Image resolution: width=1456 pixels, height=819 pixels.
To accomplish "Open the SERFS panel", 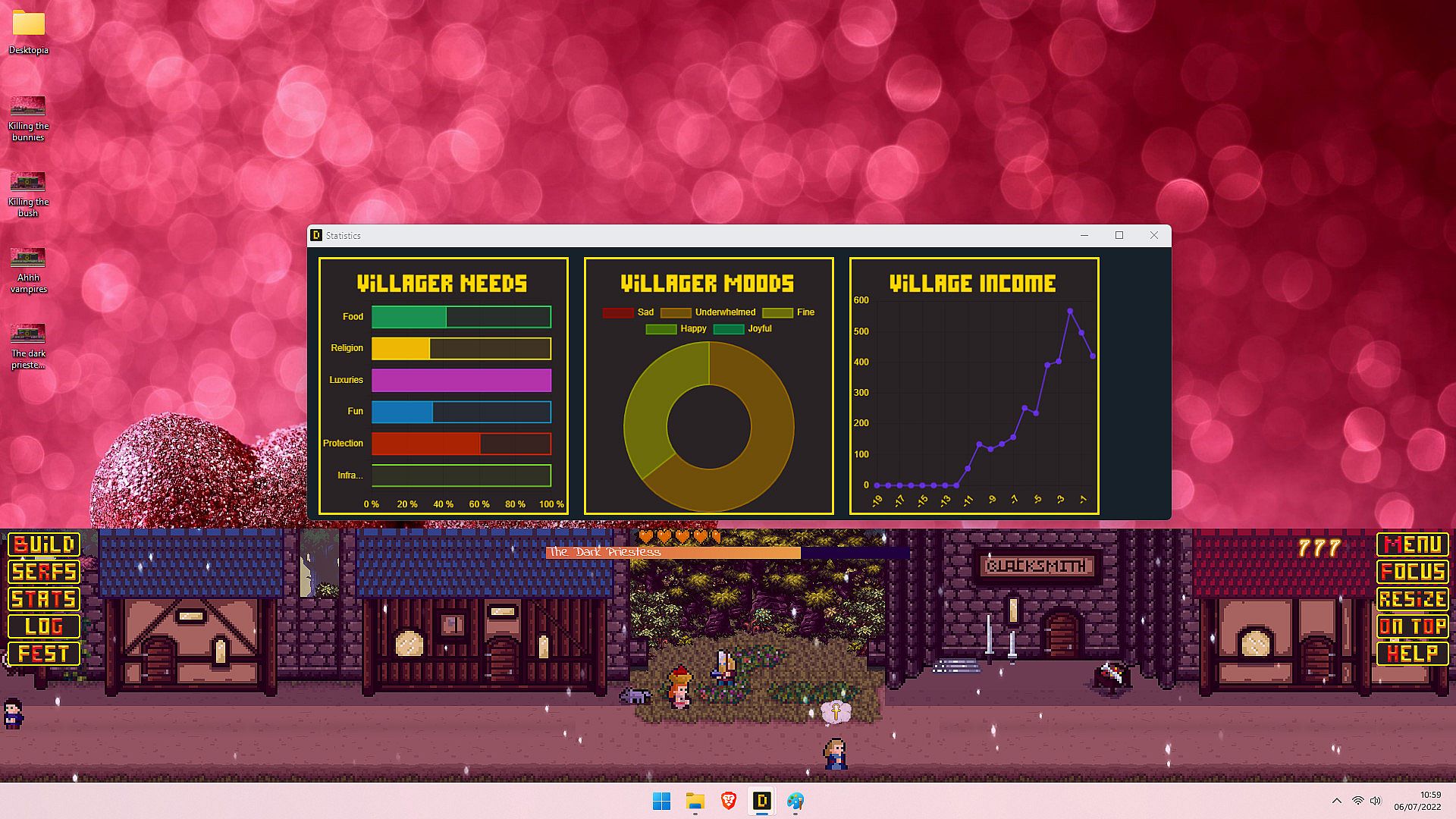I will pyautogui.click(x=44, y=572).
